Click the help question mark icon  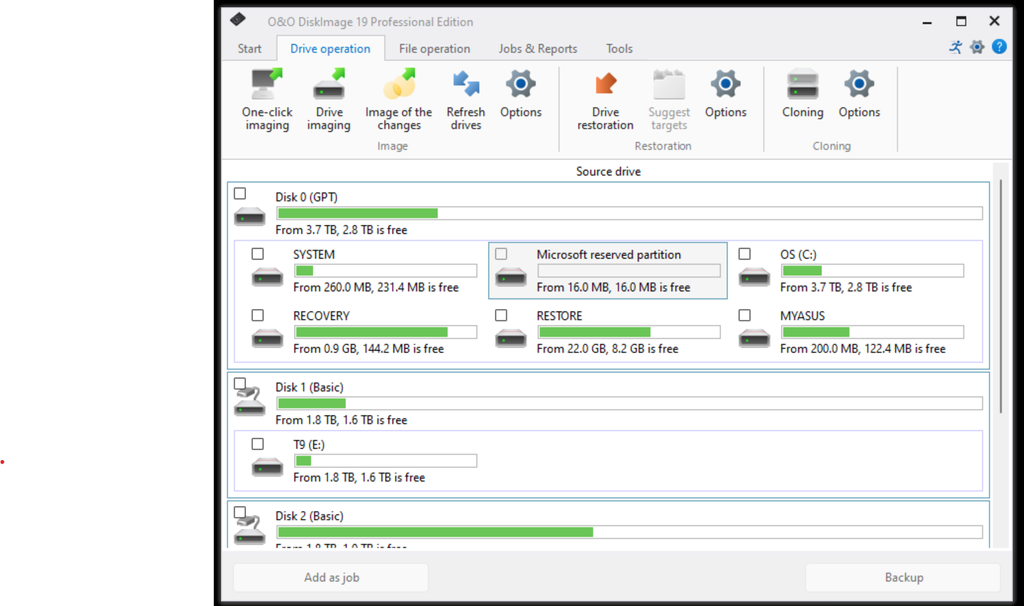coord(999,47)
